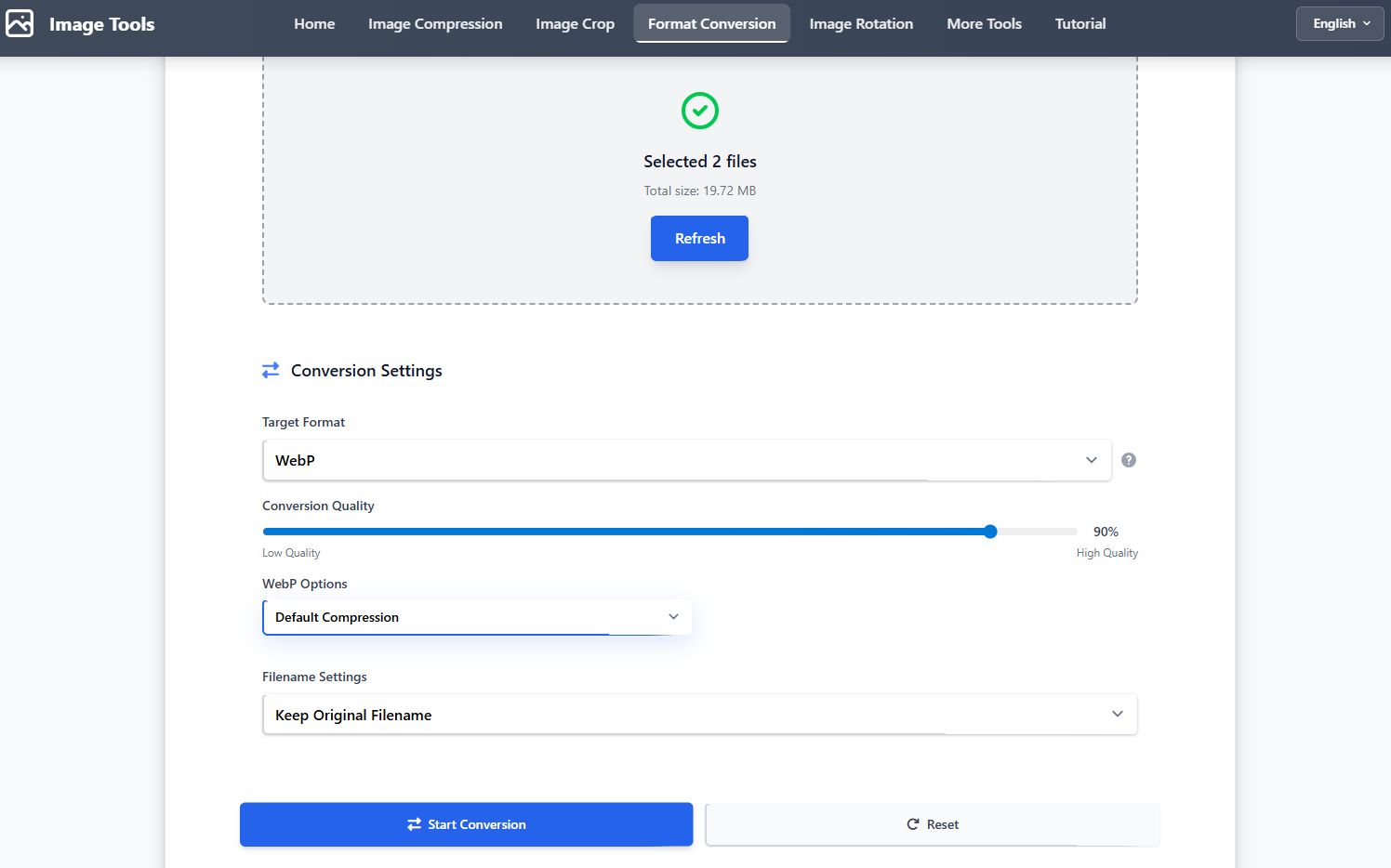
Task: Go to the Home menu item
Action: [314, 23]
